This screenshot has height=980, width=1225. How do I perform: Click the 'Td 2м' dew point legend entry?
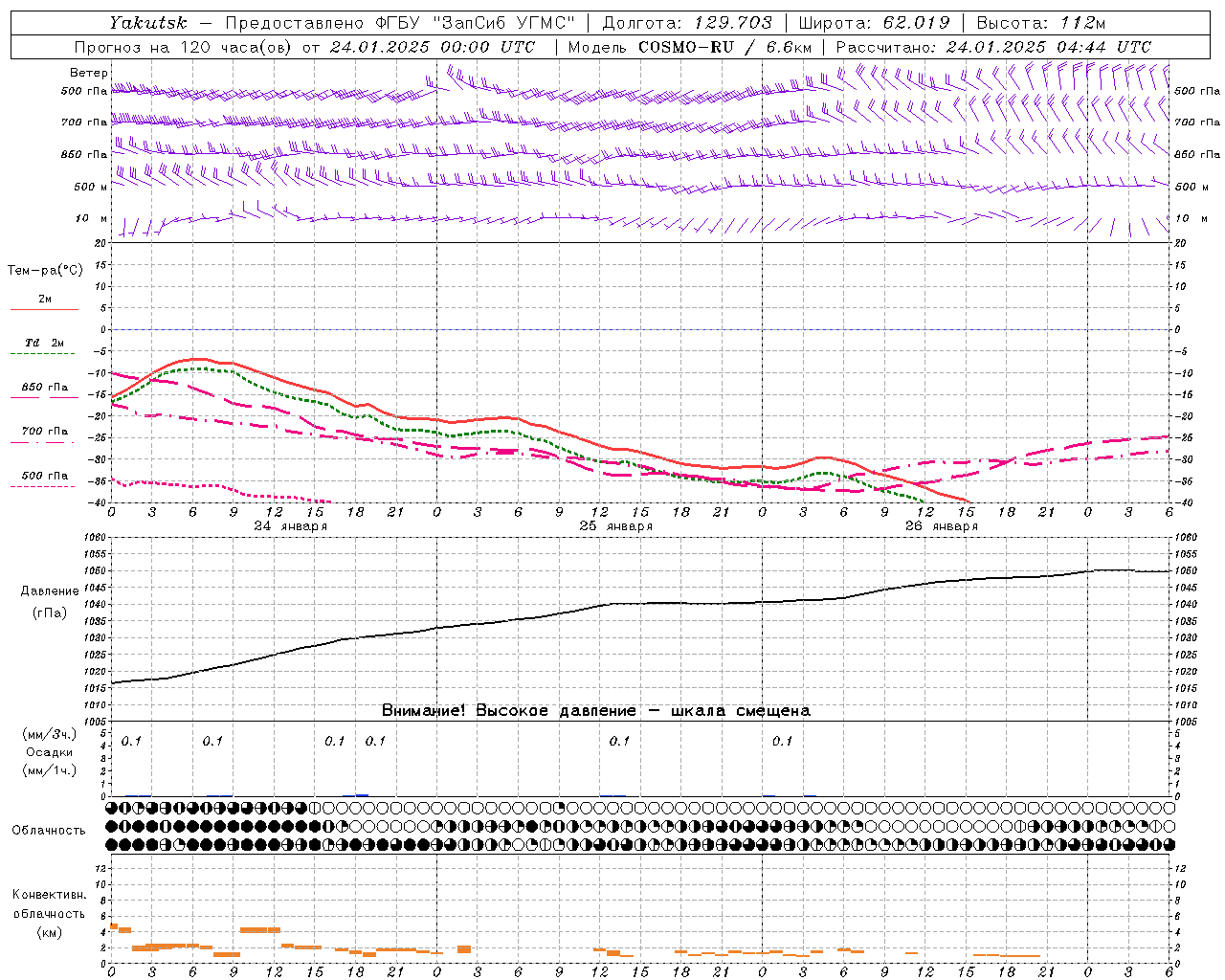(x=44, y=343)
